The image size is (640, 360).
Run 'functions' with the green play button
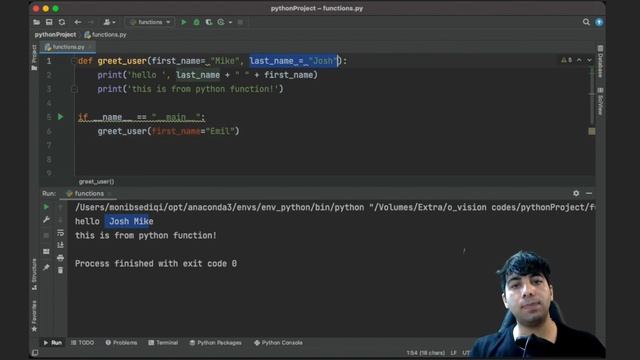click(184, 22)
